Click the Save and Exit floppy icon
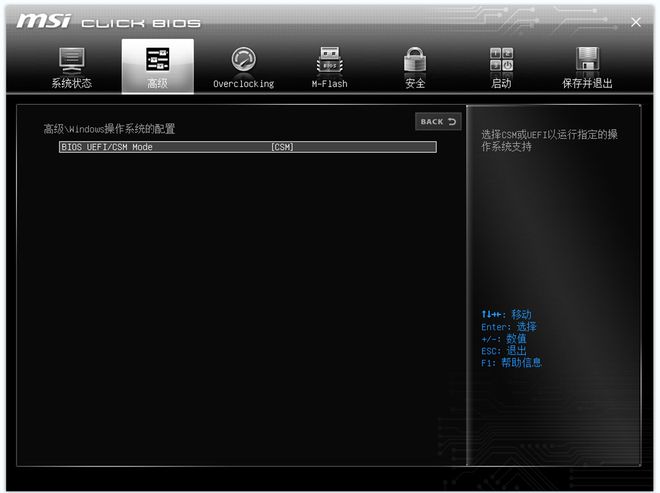This screenshot has height=493, width=660. 587,60
